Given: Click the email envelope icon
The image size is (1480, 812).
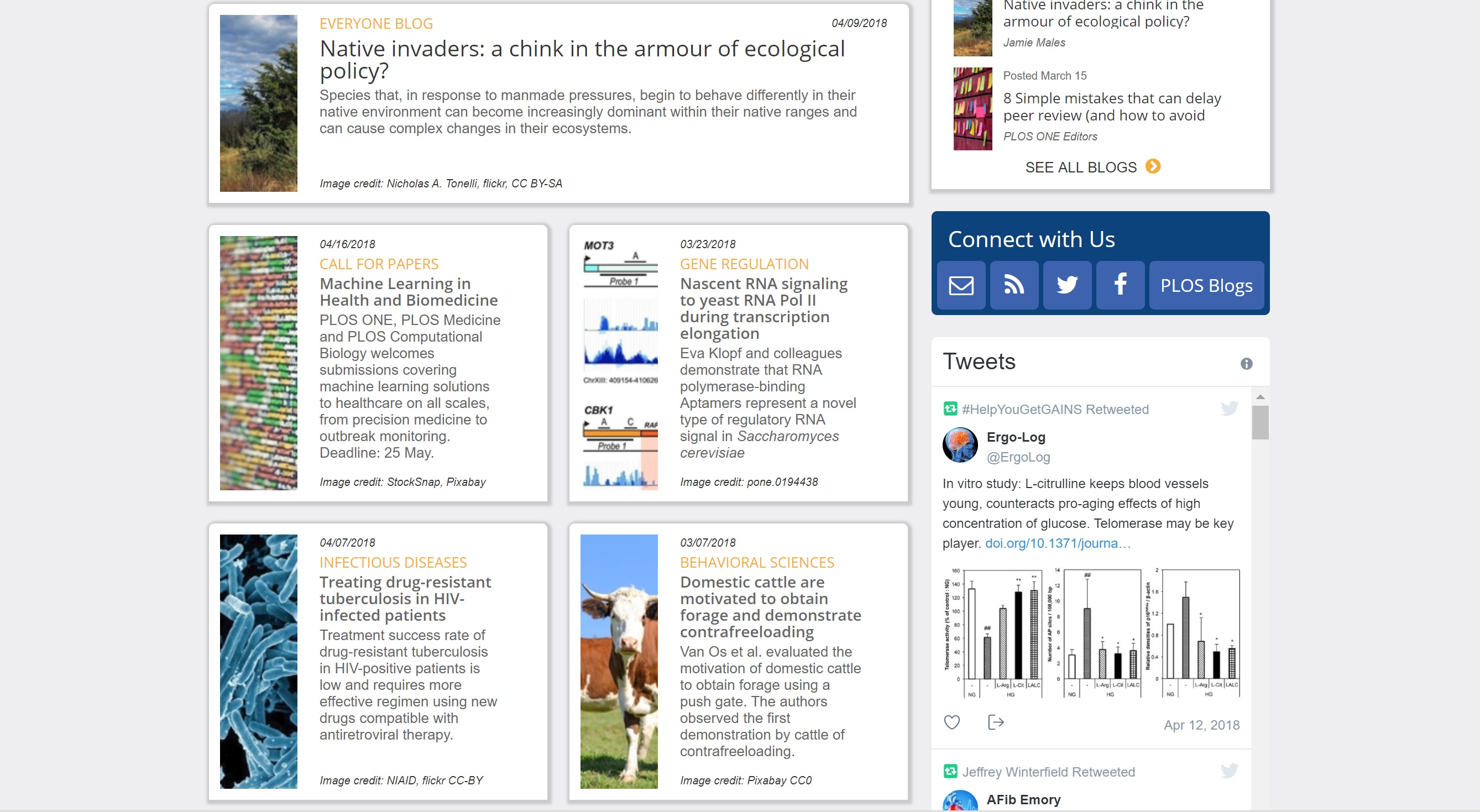Looking at the screenshot, I should [961, 285].
